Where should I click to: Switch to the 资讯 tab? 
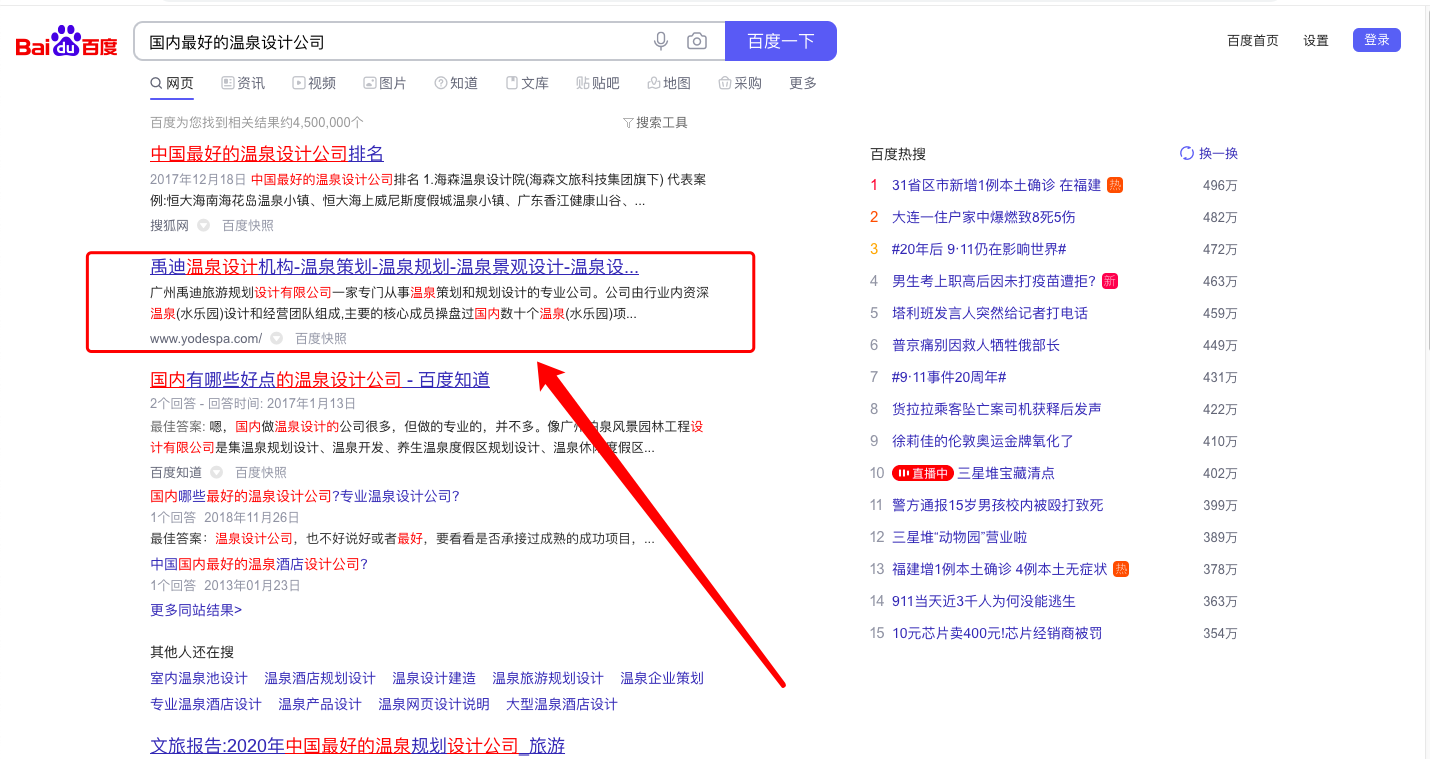point(243,83)
